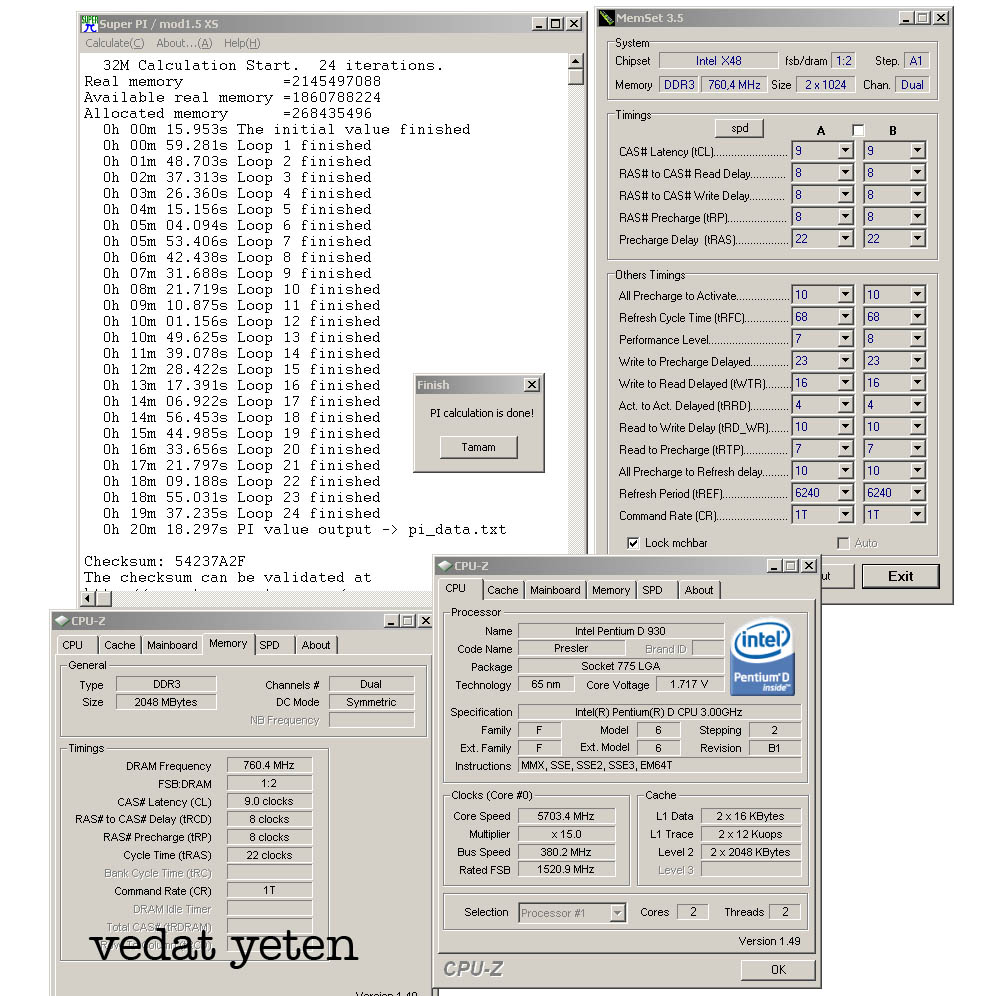This screenshot has width=995, height=996.
Task: Click the Core Voltage 1.717 V value
Action: click(x=689, y=684)
